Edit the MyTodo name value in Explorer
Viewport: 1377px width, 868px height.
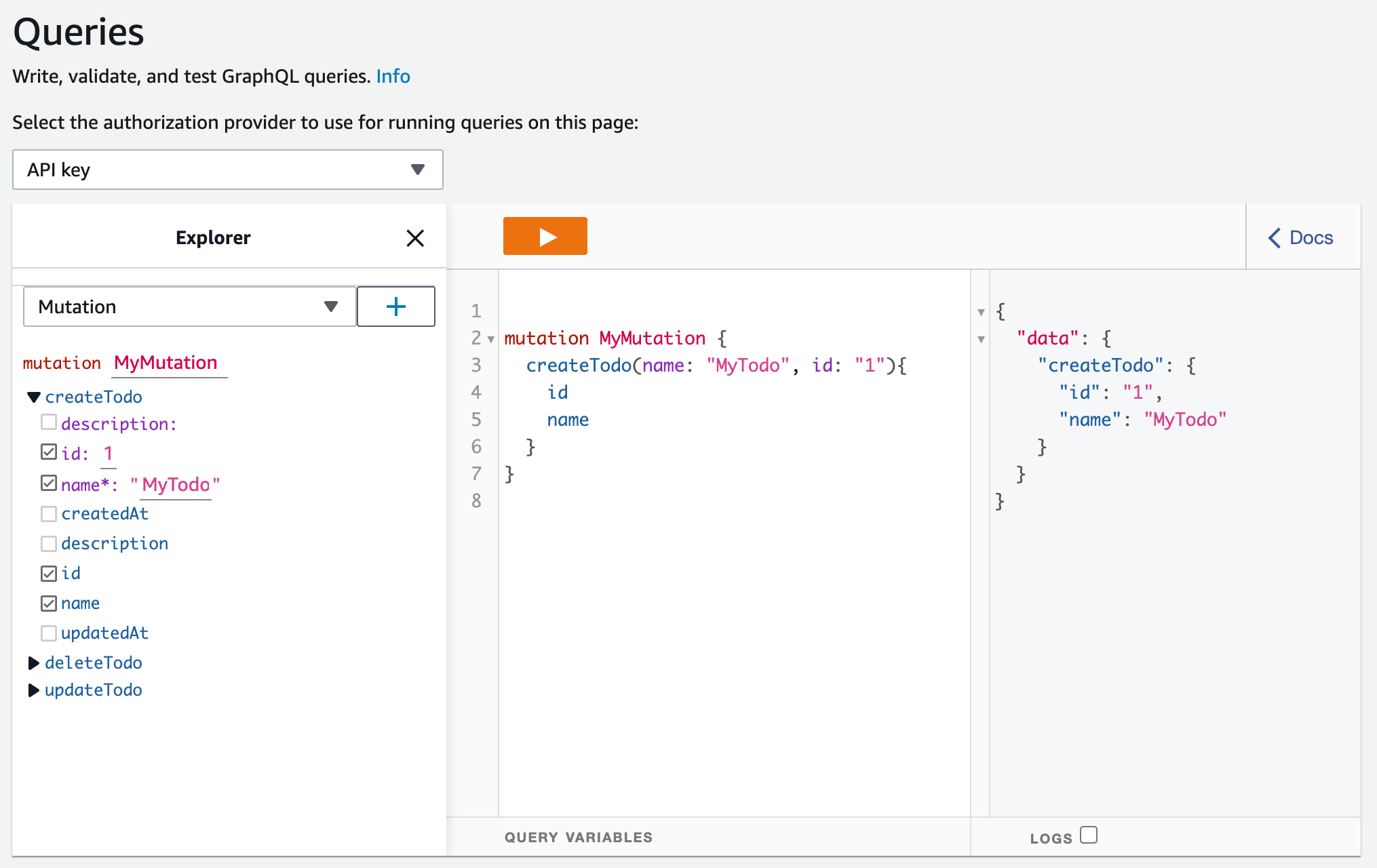click(x=176, y=485)
